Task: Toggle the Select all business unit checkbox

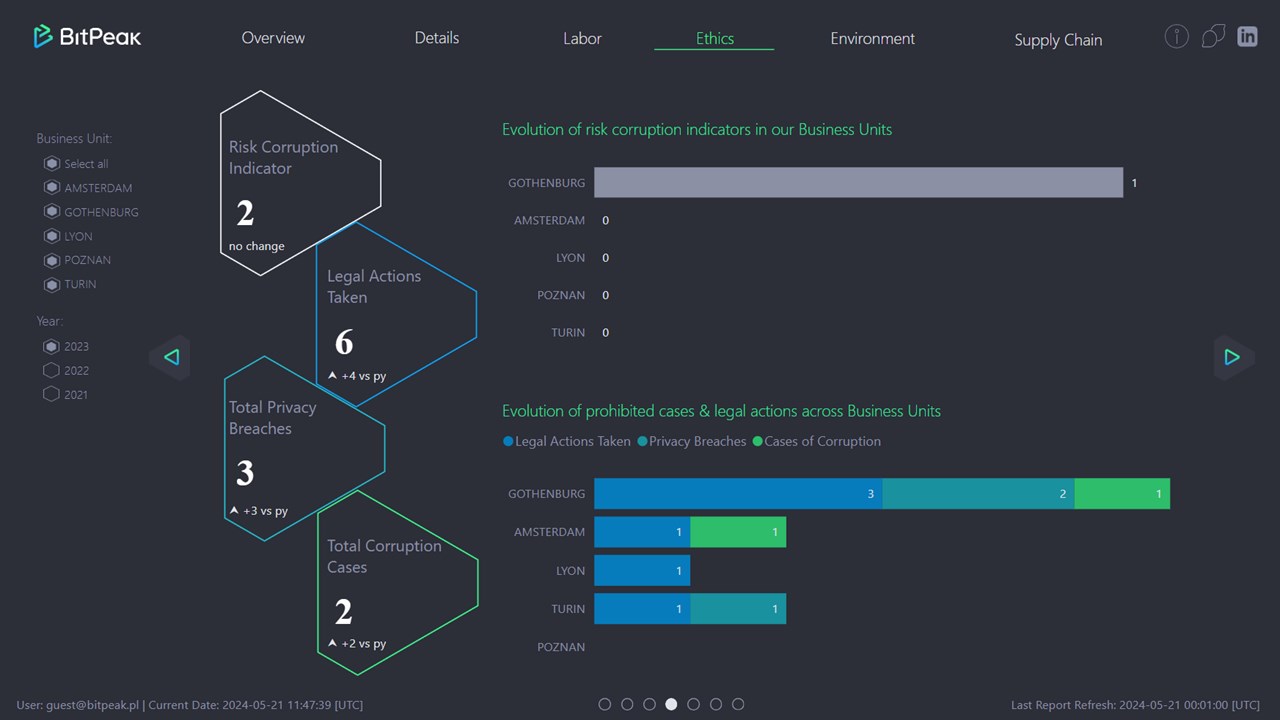Action: [x=52, y=163]
